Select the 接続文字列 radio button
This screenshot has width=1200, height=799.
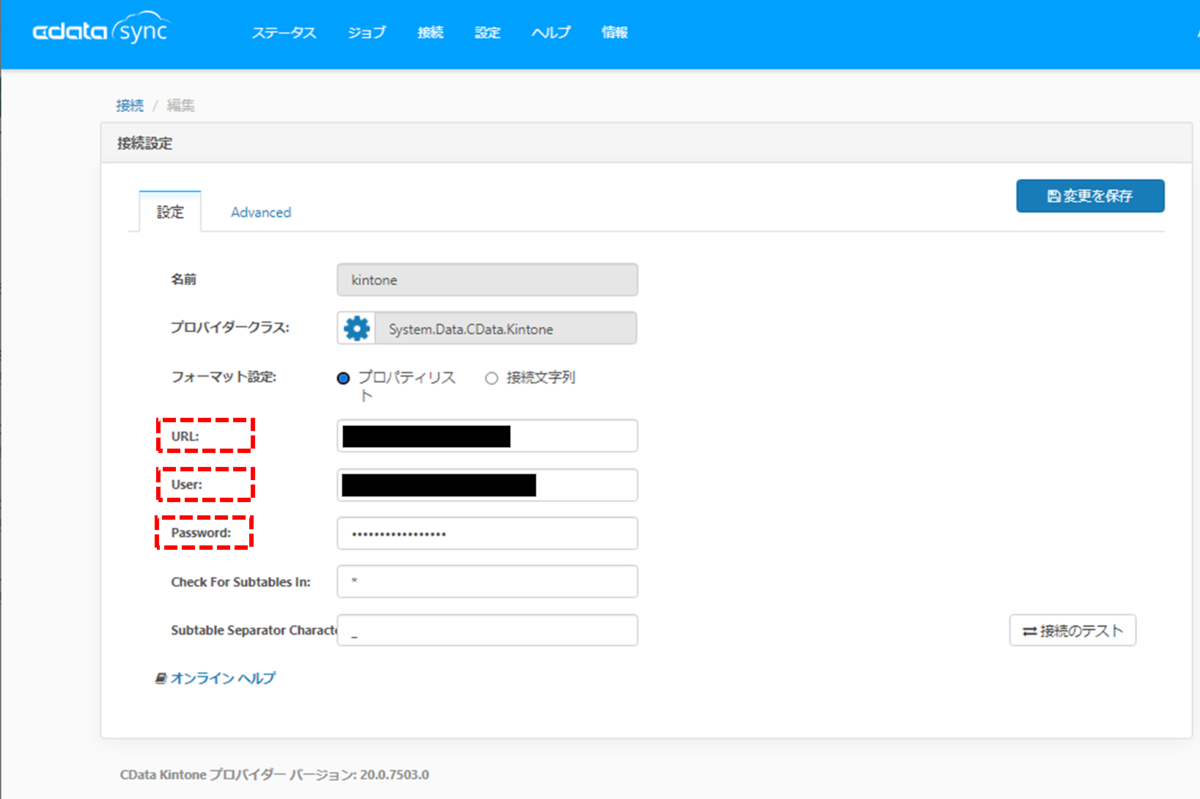tap(491, 378)
